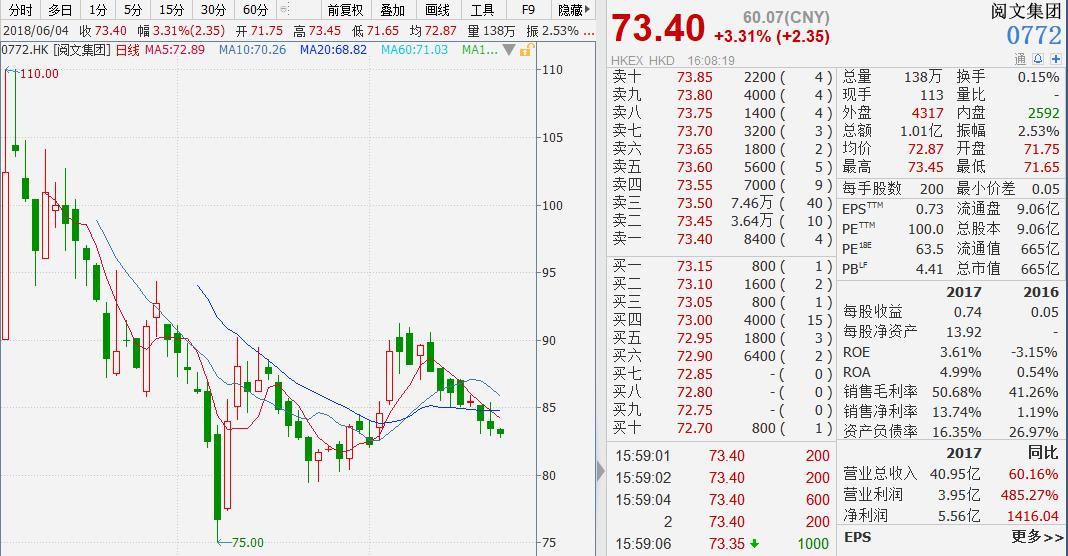Screen dimensions: 1068x556
Task: Open the 隐藏 hide options menu
Action: [574, 10]
